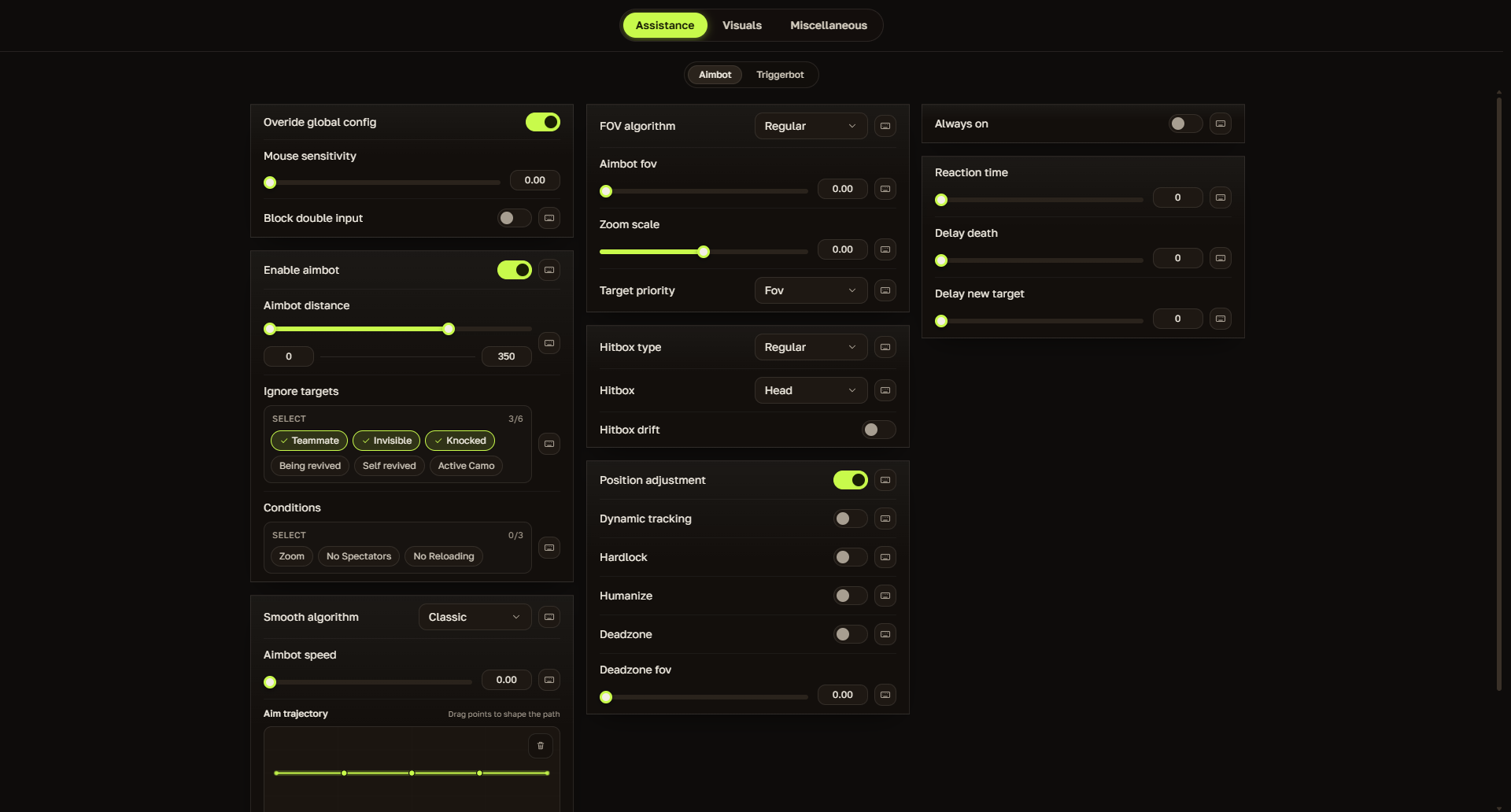Click the Aimbot distance maximum field showing 350
The height and width of the screenshot is (812, 1511).
[507, 356]
